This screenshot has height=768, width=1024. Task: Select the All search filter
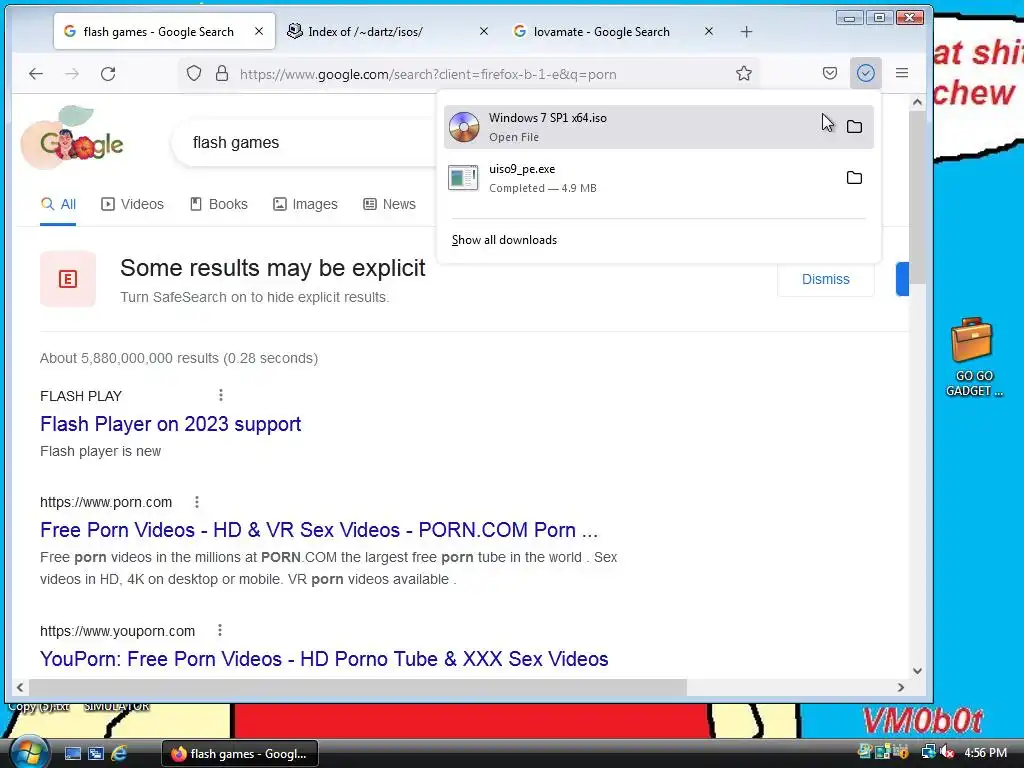58,204
